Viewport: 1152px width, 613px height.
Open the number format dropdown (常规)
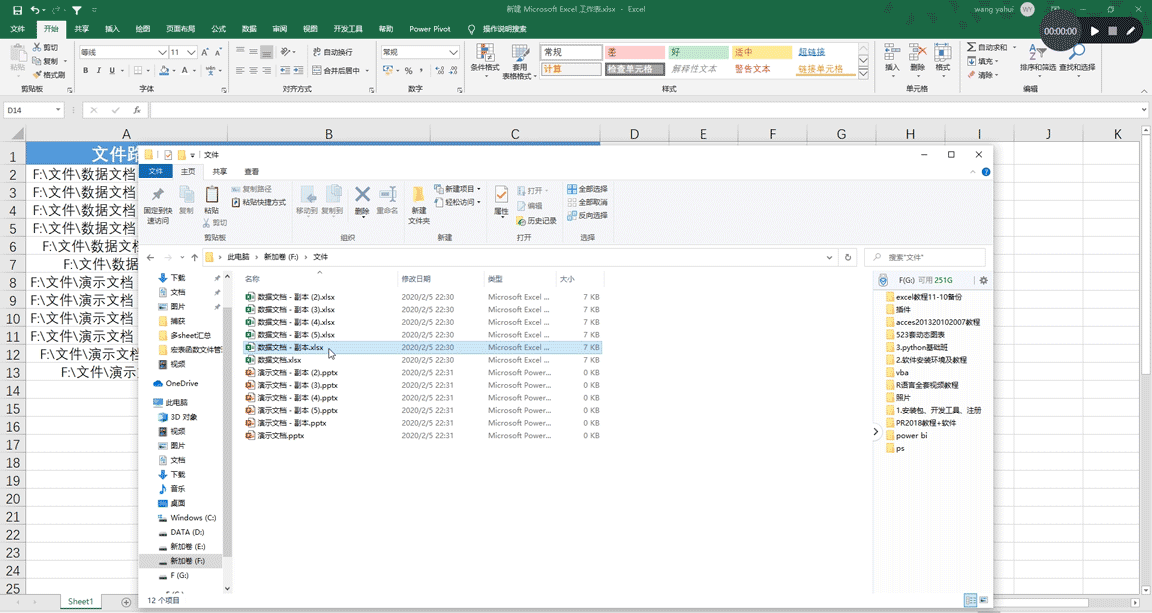(453, 52)
